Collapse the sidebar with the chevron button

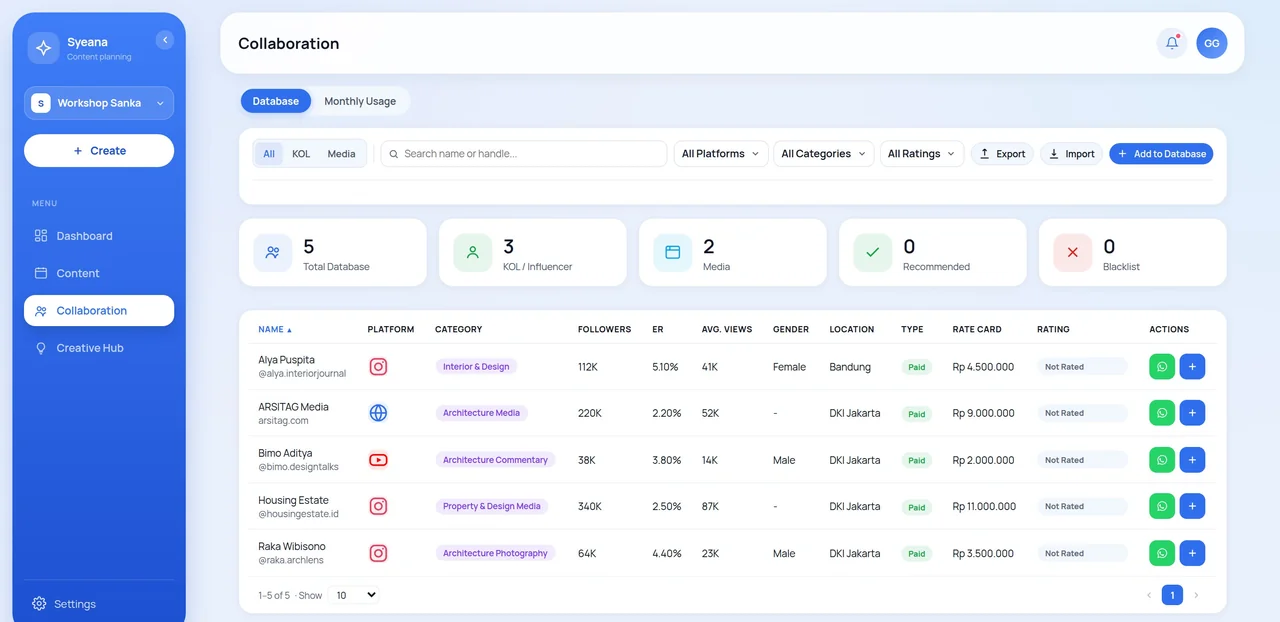point(165,40)
